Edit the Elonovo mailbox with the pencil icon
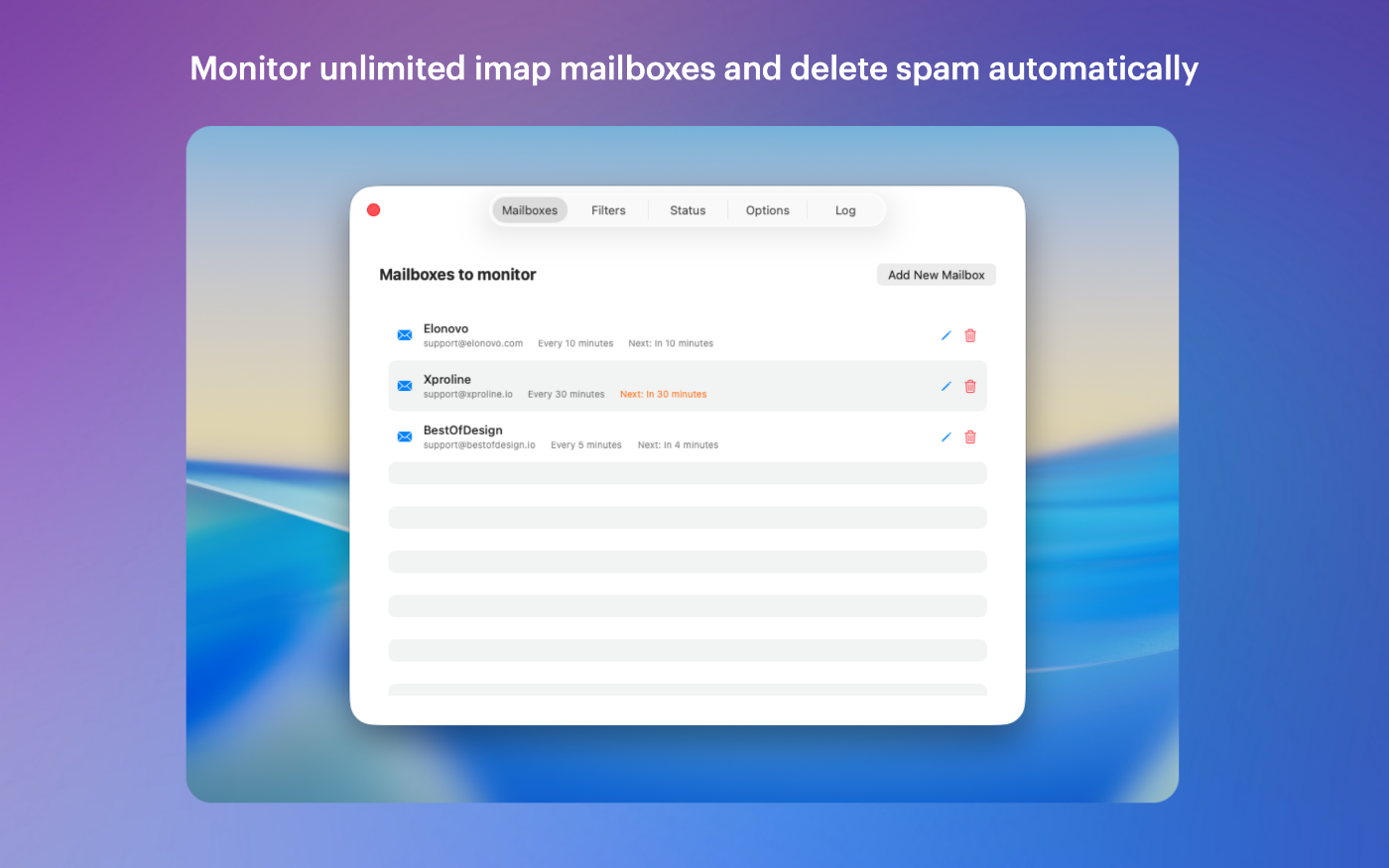 [946, 335]
